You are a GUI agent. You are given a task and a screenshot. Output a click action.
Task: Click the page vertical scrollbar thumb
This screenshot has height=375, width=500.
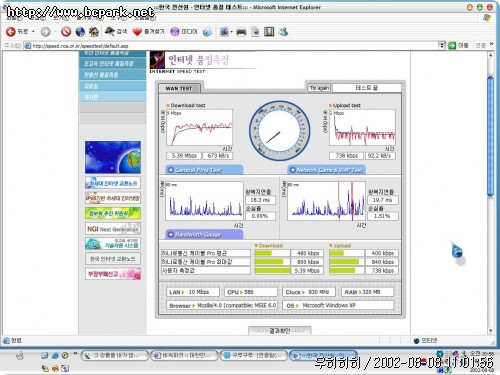click(490, 137)
